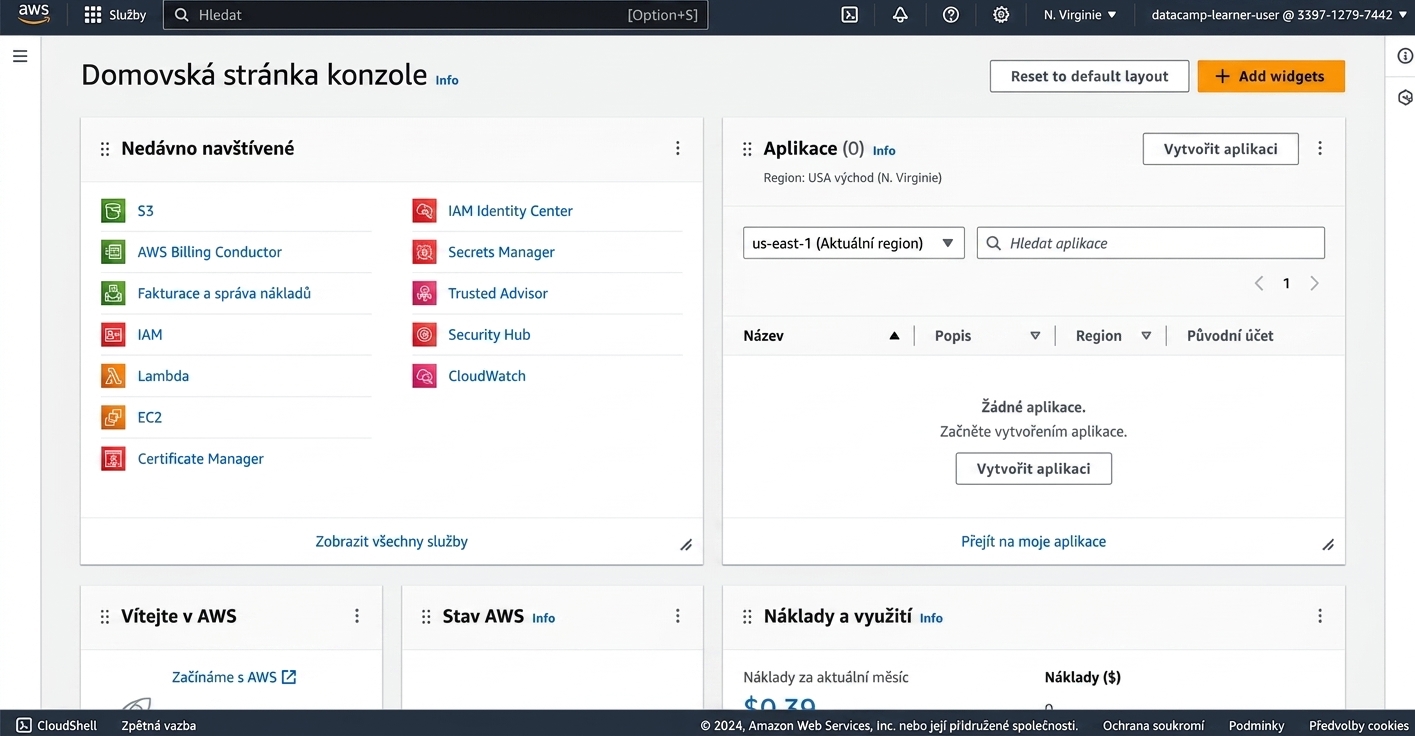
Task: Open the Lambda link
Action: [163, 376]
